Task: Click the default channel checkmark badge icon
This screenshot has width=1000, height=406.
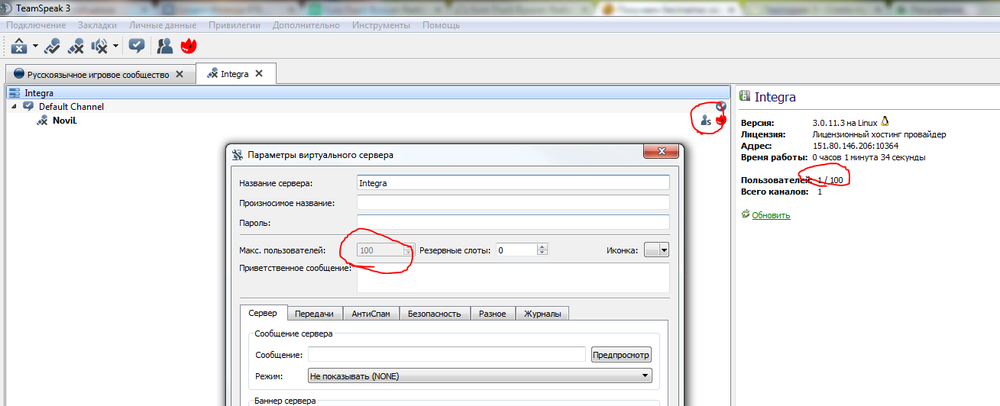Action: 721,106
